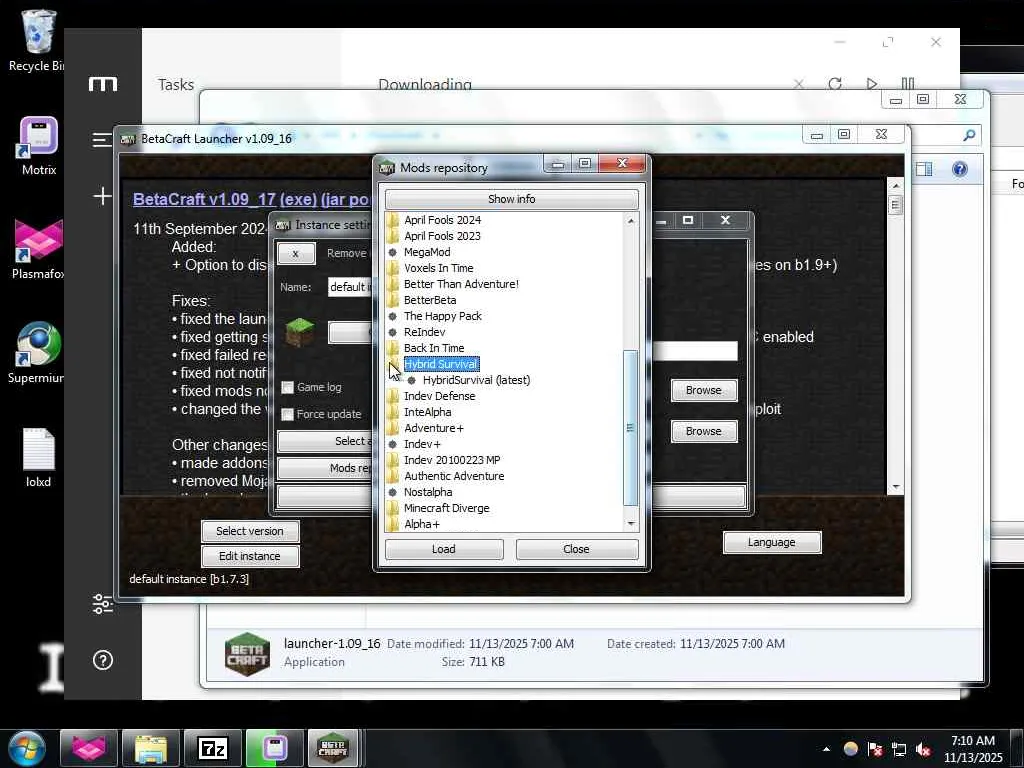
Task: Expand the April Fools 2024 folder
Action: tap(392, 220)
